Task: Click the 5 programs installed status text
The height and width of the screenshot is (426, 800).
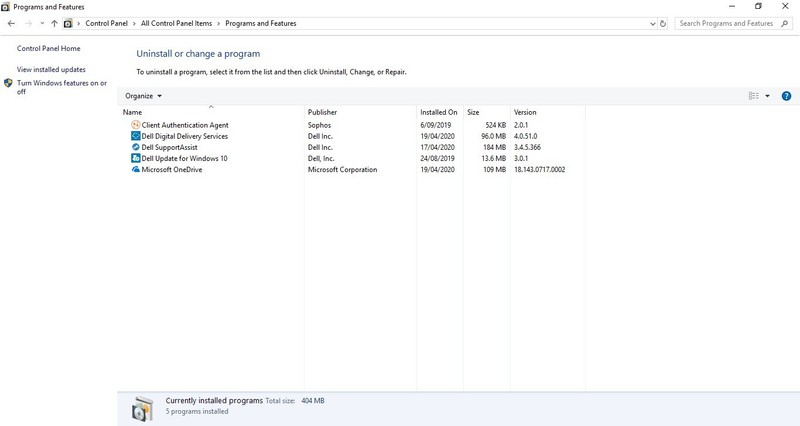Action: [197, 411]
